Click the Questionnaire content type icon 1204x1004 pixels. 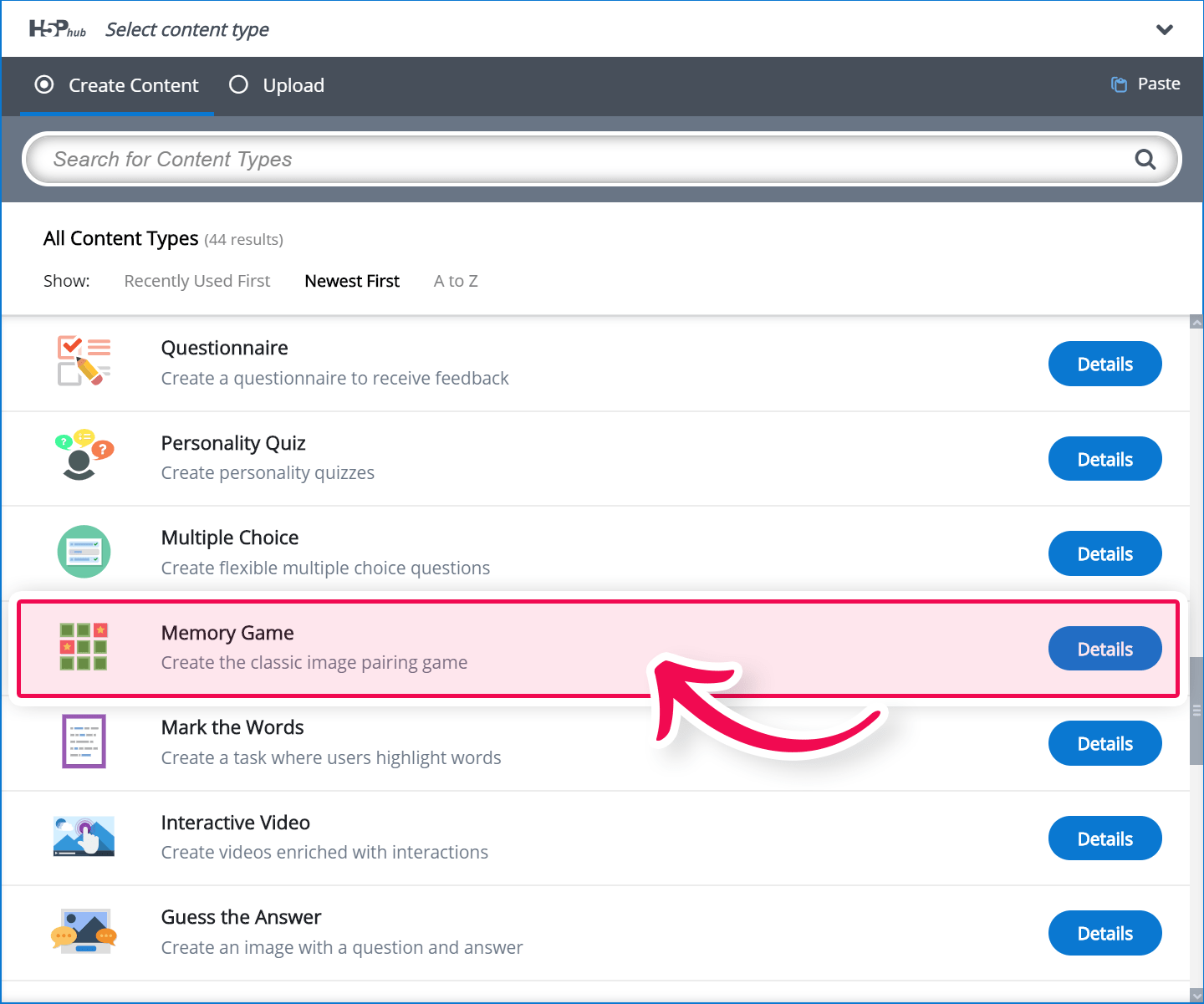click(x=84, y=361)
